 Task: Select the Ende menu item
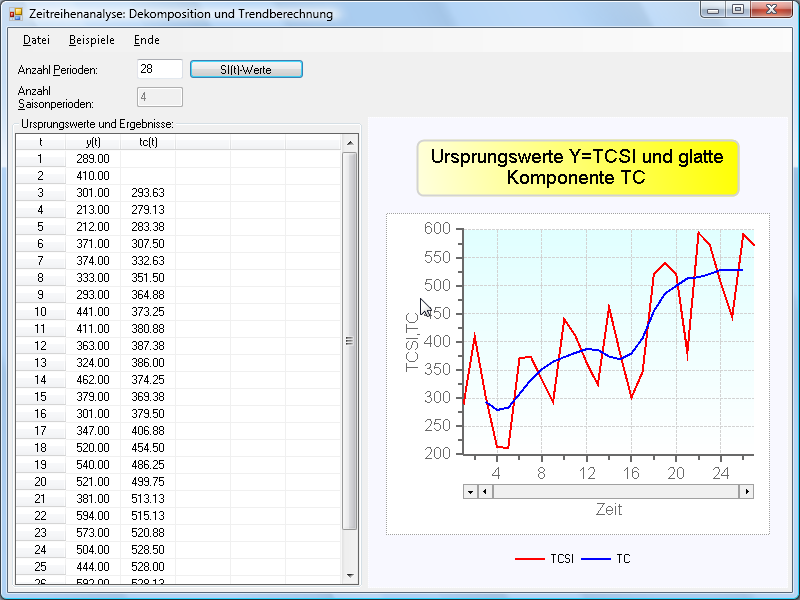tap(146, 40)
